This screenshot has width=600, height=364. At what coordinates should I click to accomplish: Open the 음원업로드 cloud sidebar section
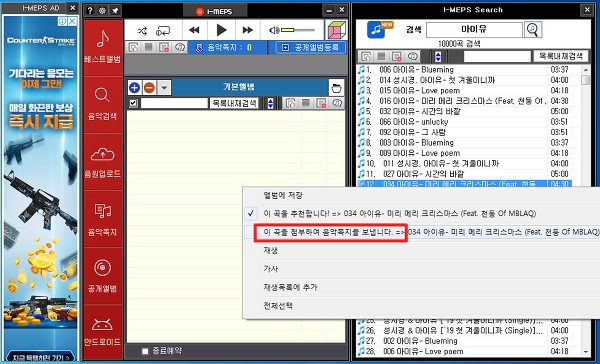(103, 162)
